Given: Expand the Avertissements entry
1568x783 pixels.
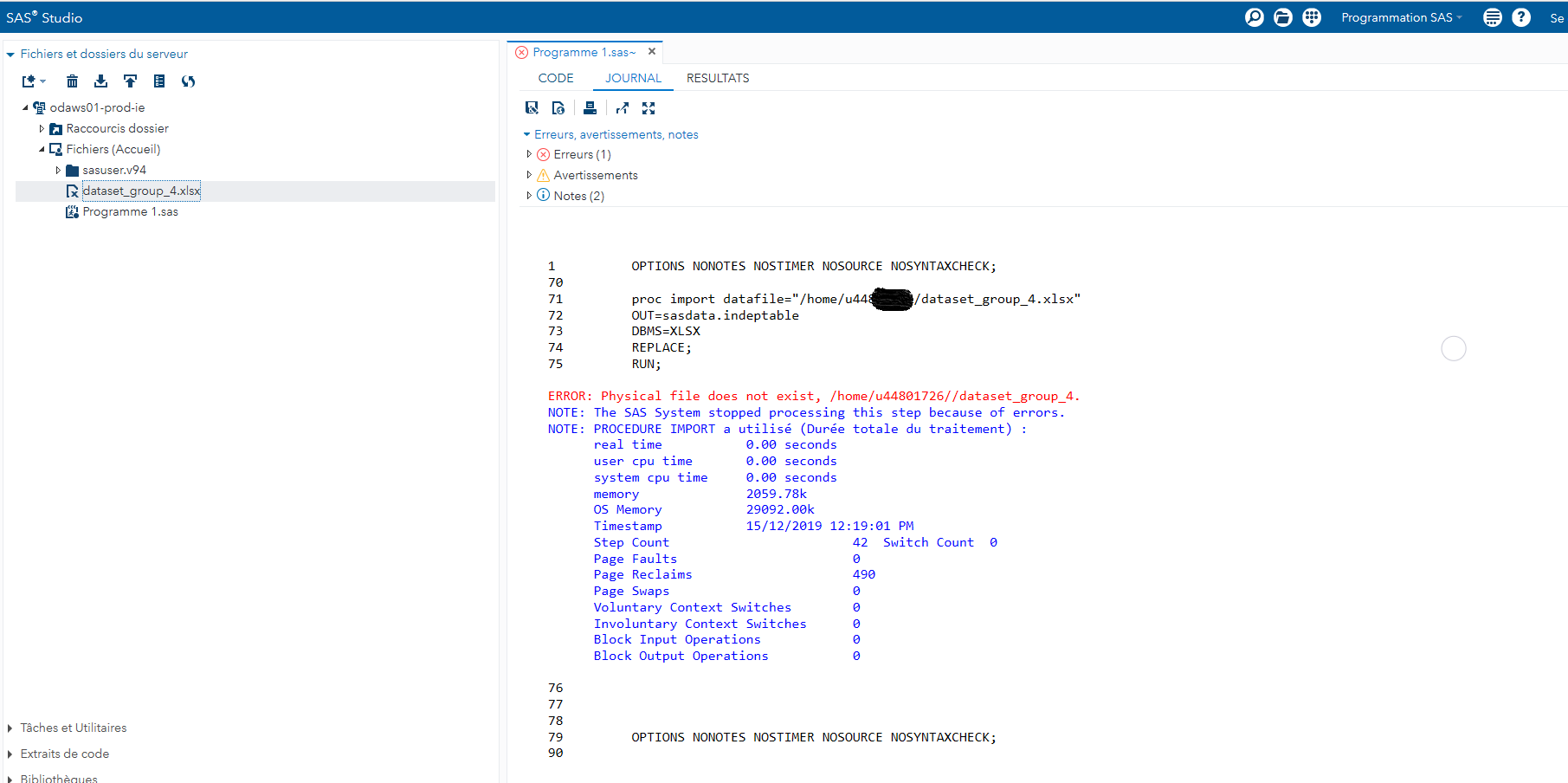Looking at the screenshot, I should click(529, 174).
